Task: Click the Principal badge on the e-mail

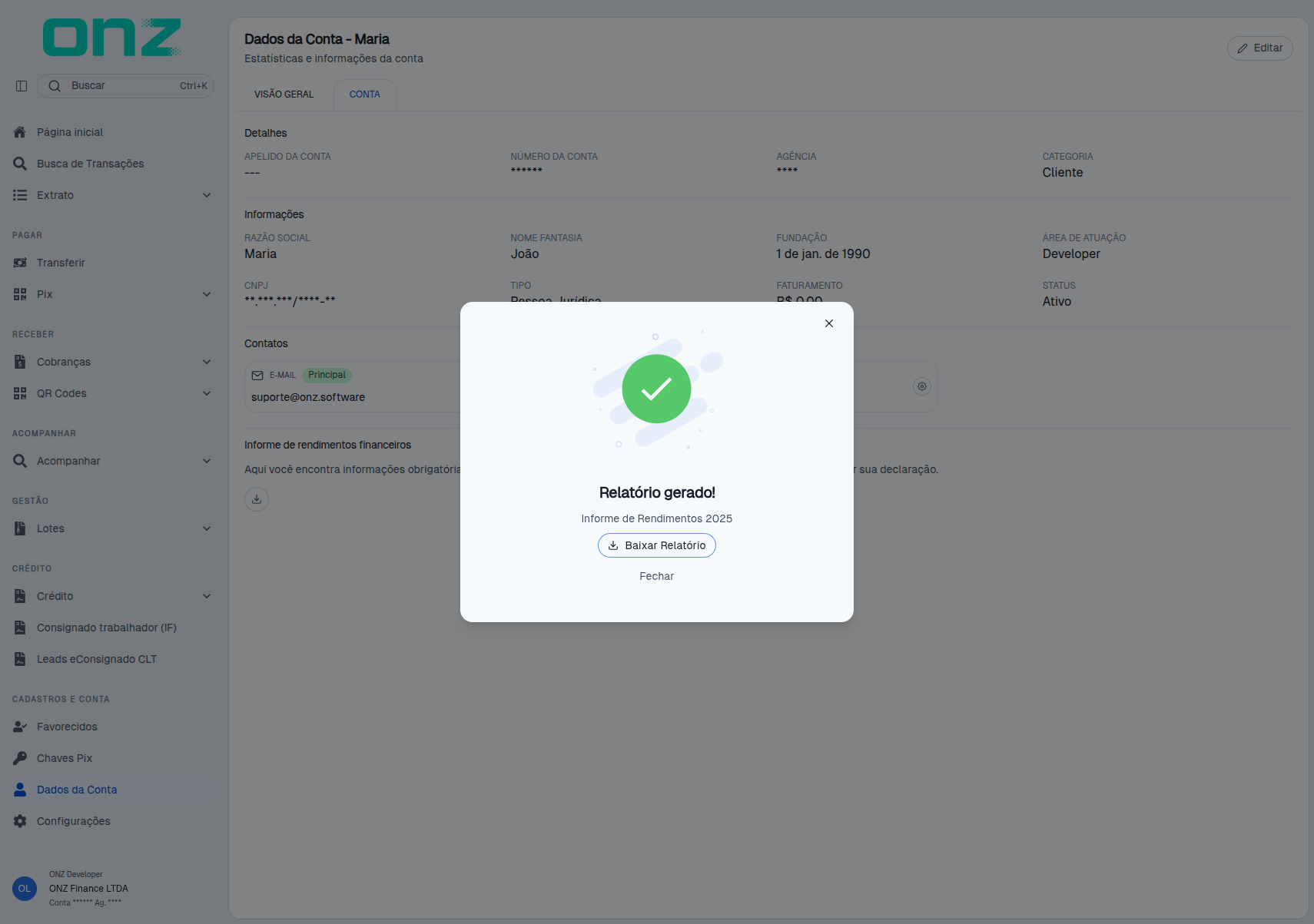Action: click(x=327, y=376)
